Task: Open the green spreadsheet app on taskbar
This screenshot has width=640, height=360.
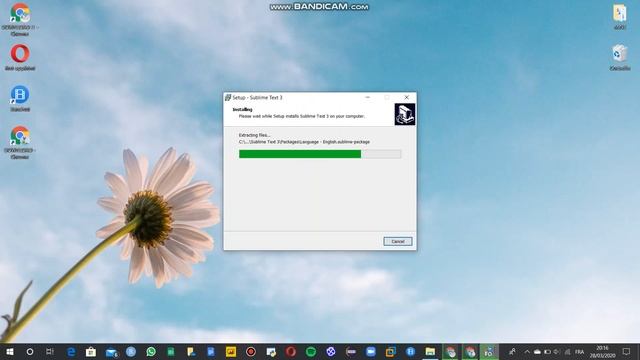Action: (x=171, y=351)
